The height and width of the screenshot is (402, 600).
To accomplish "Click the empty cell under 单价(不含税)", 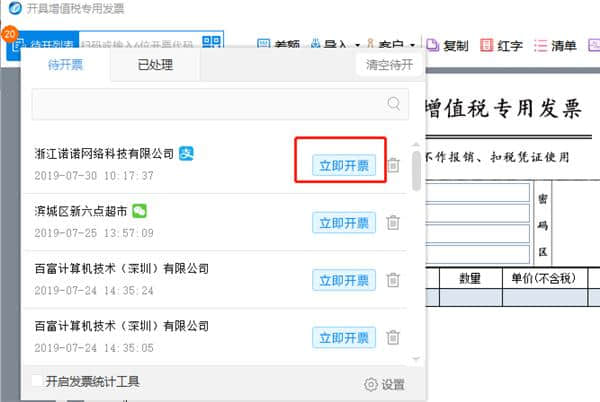I will (545, 298).
